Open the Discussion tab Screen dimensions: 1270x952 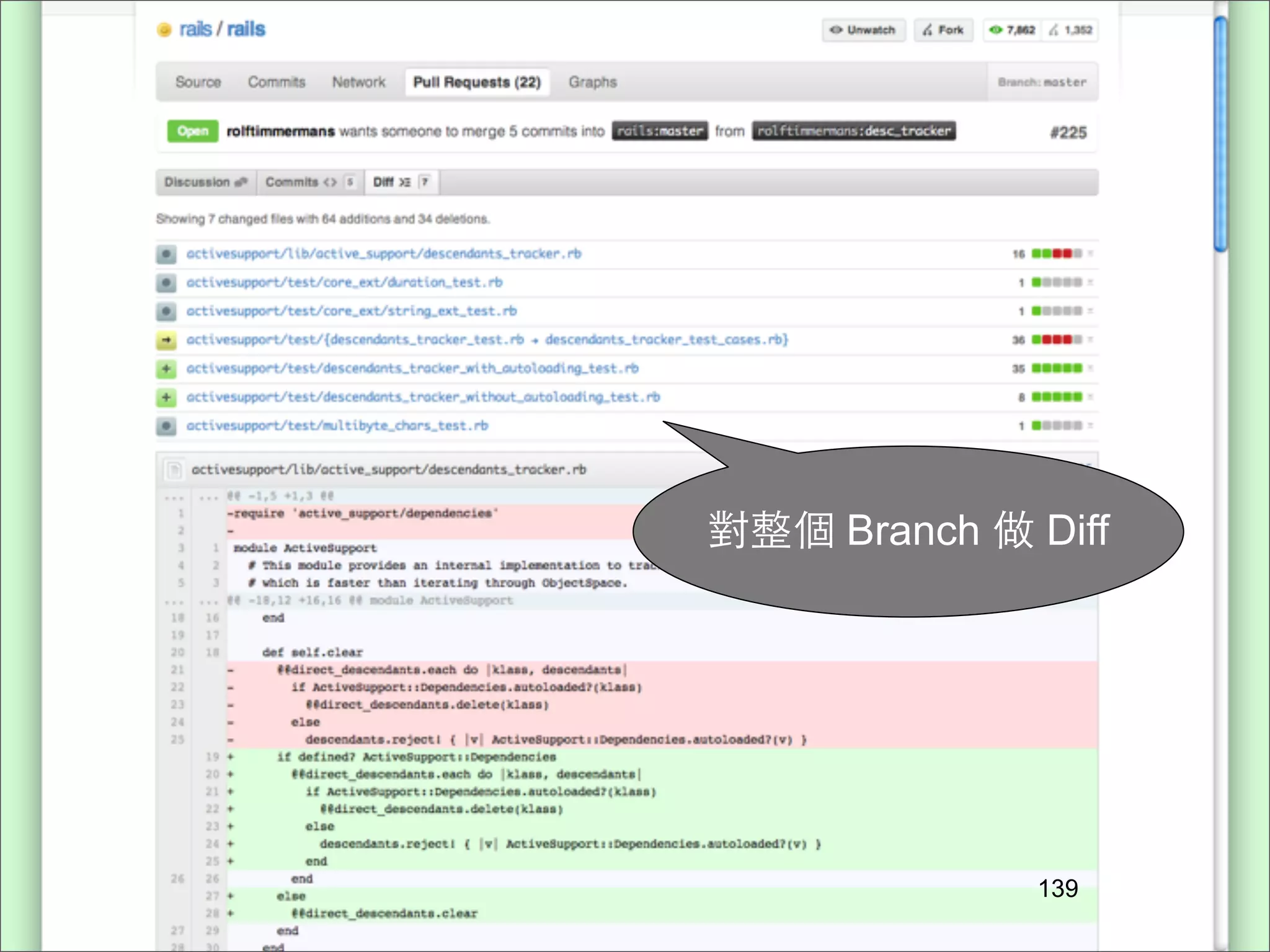pos(205,182)
